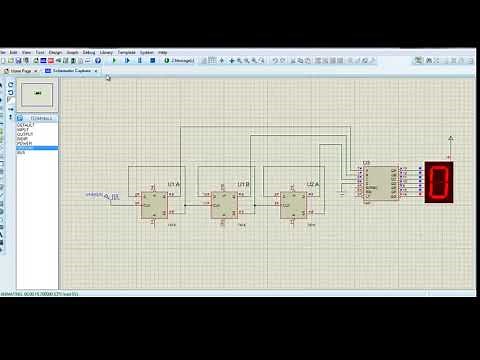Viewport: 480px width, 360px height.
Task: Click the ground symbol near U3
Action: (342, 194)
